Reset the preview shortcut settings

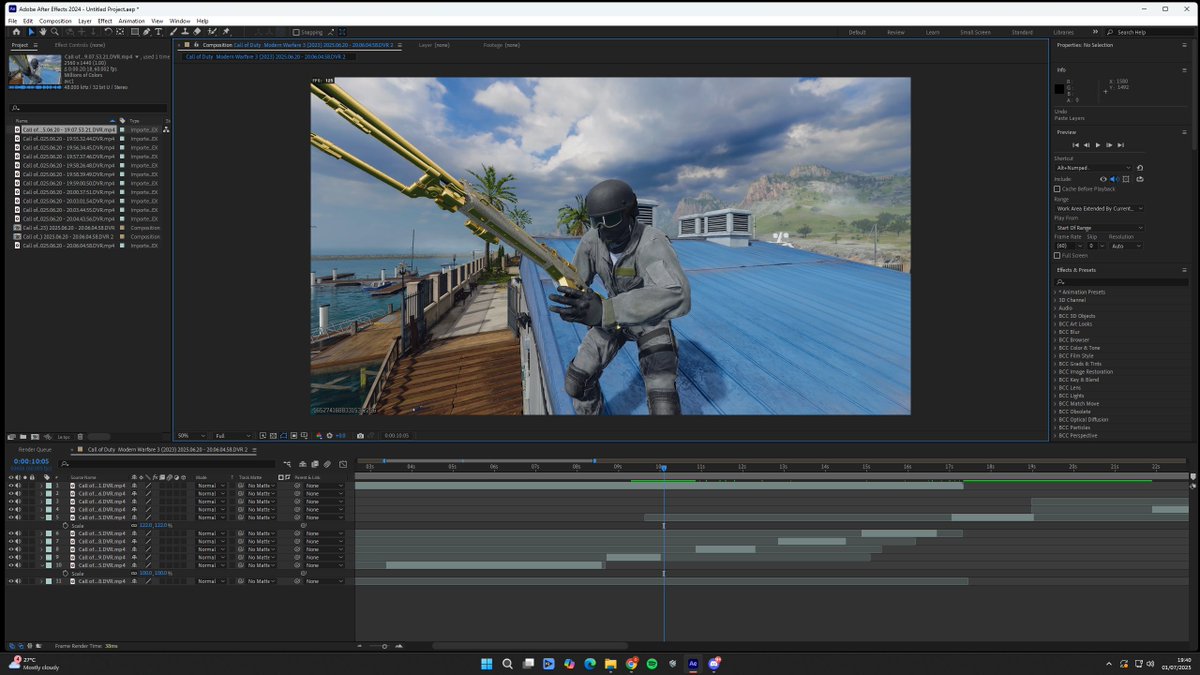tap(1140, 168)
